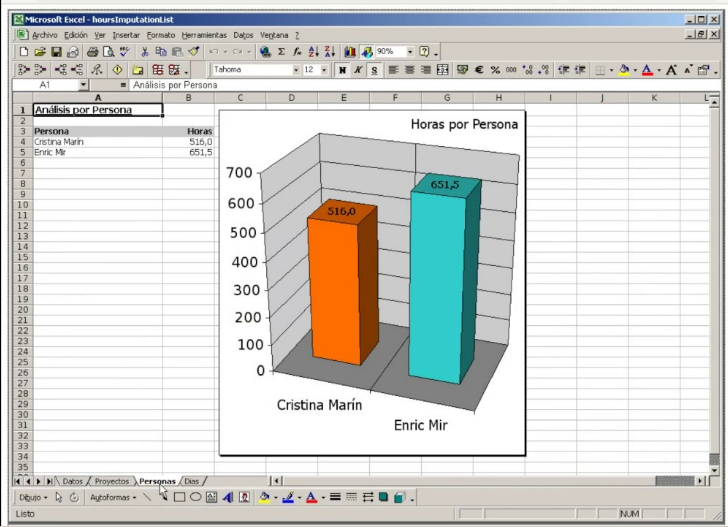
Task: Select the Rectangle drawing tool
Action: coord(179,497)
